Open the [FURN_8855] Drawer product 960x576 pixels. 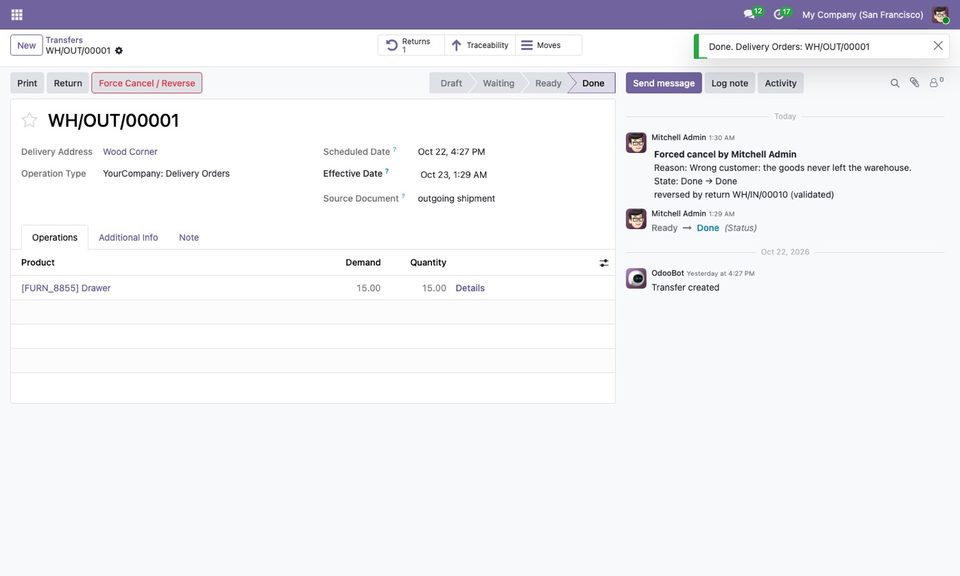[66, 288]
